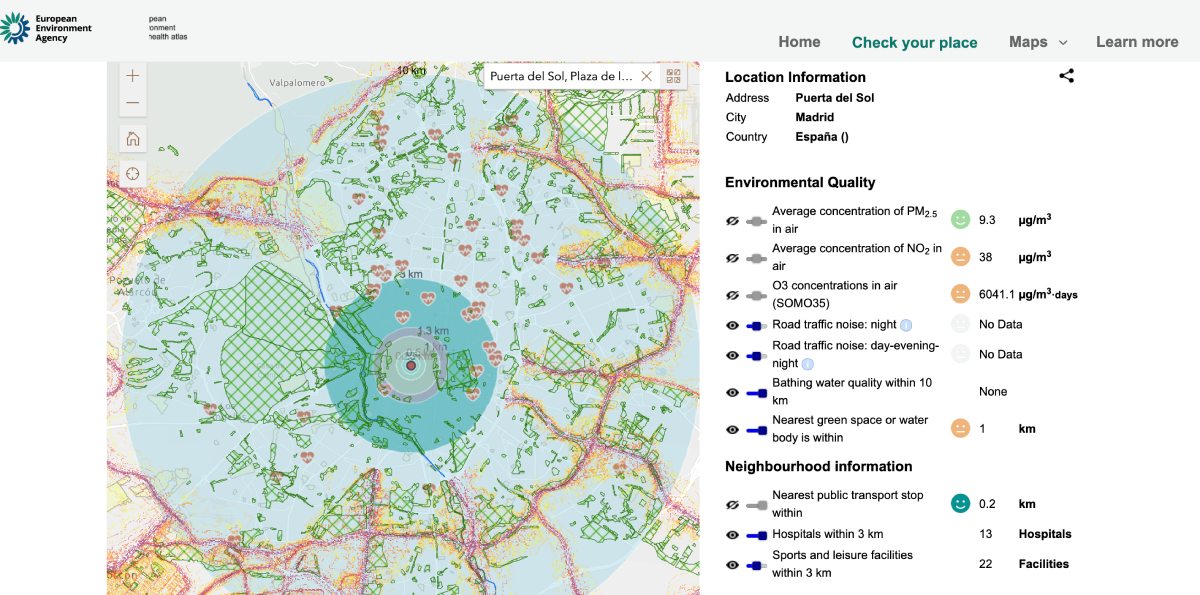1200x595 pixels.
Task: Open info icon for day-evening-night traffic noise
Action: [x=807, y=364]
